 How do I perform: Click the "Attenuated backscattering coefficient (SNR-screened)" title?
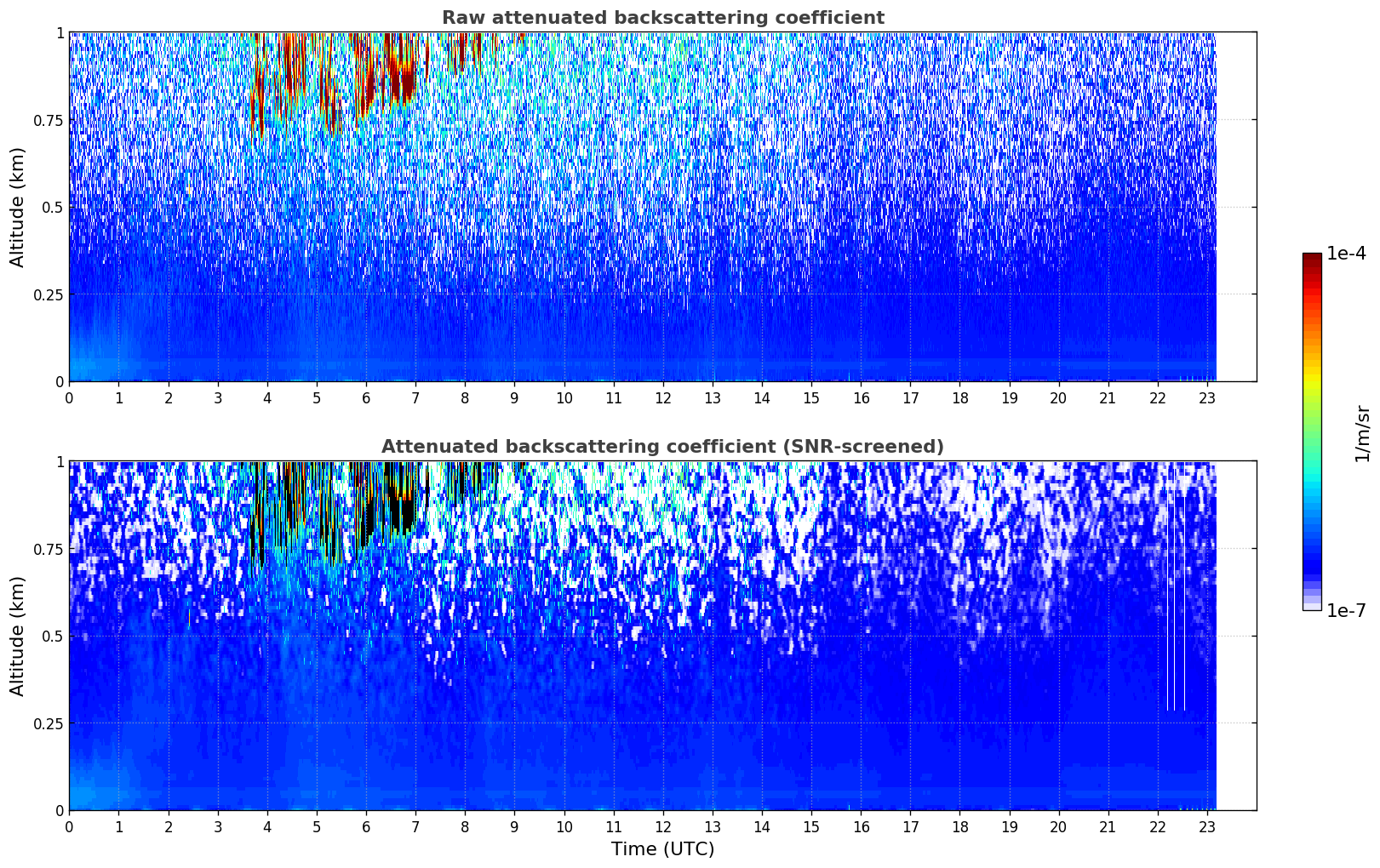coord(662,447)
